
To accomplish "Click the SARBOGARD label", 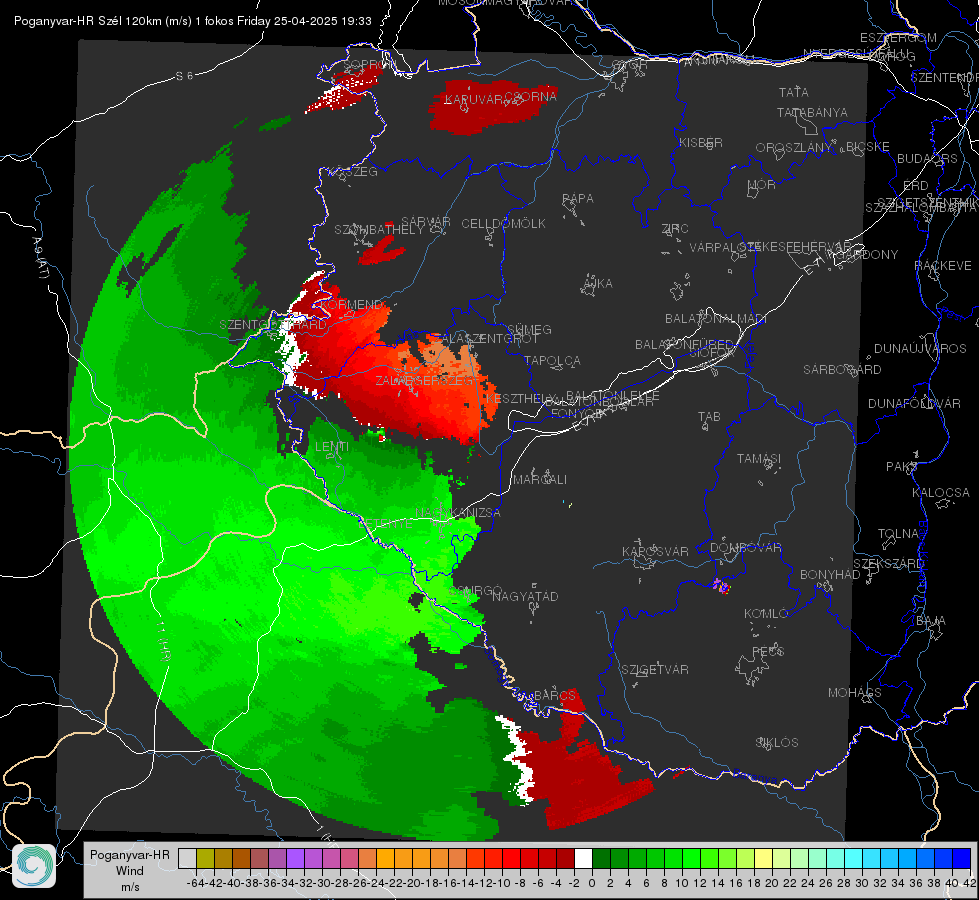I will tap(842, 370).
